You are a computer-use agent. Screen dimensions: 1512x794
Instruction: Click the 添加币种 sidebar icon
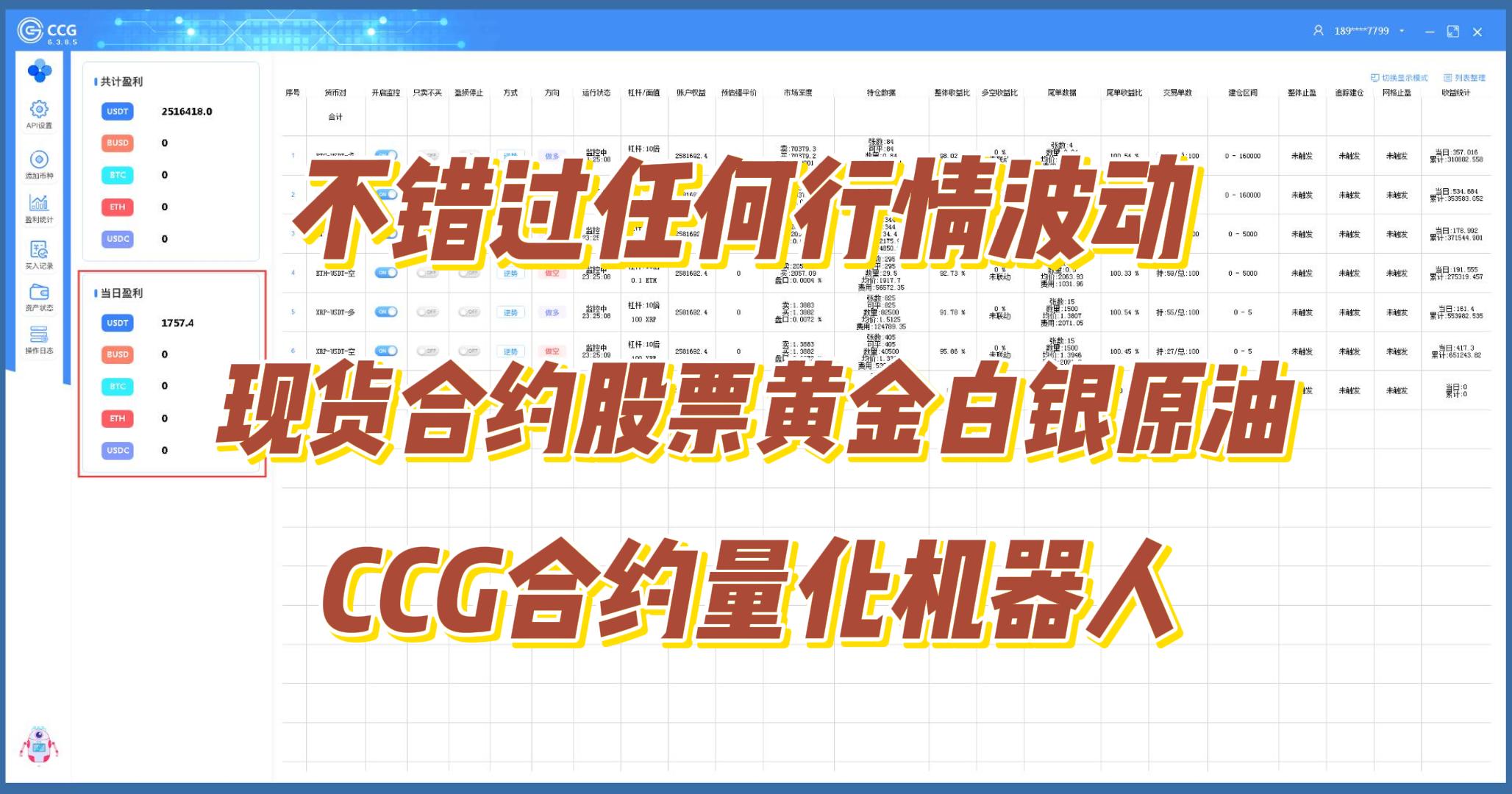[x=39, y=161]
